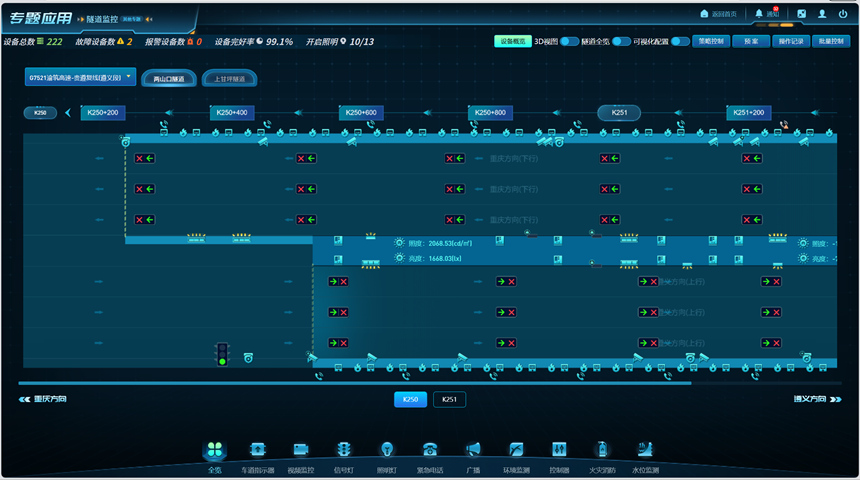This screenshot has width=860, height=480.
Task: Select the 紧急电话 emergency phone icon
Action: coord(430,450)
